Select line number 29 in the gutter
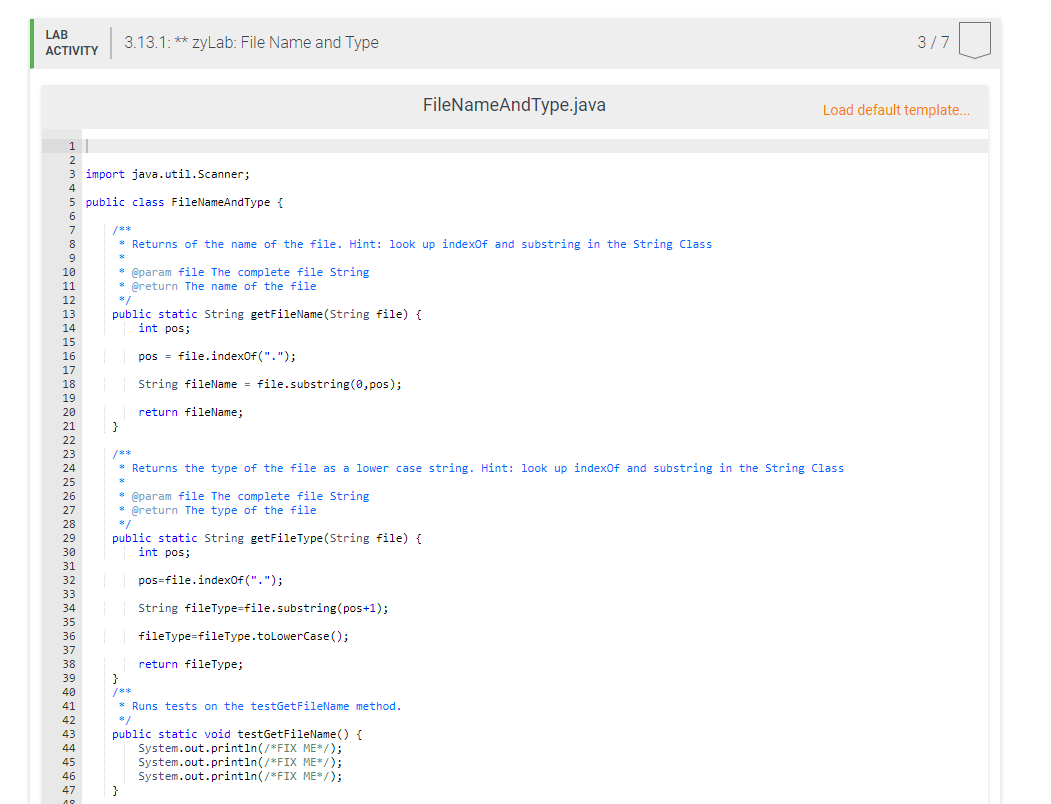The image size is (1051, 804). point(70,537)
